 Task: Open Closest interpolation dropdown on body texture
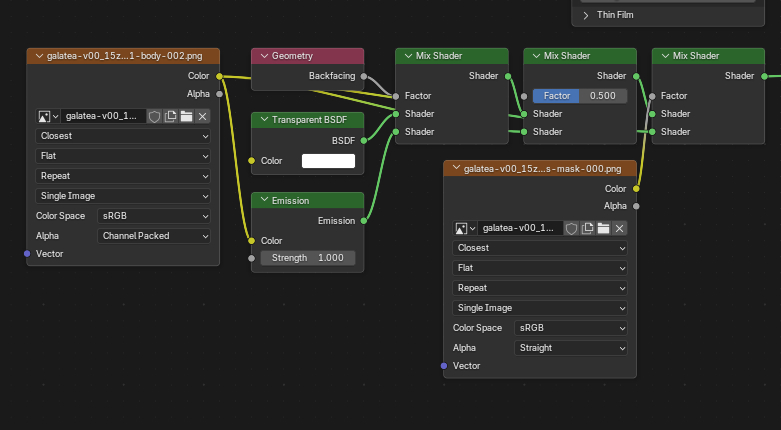[123, 136]
